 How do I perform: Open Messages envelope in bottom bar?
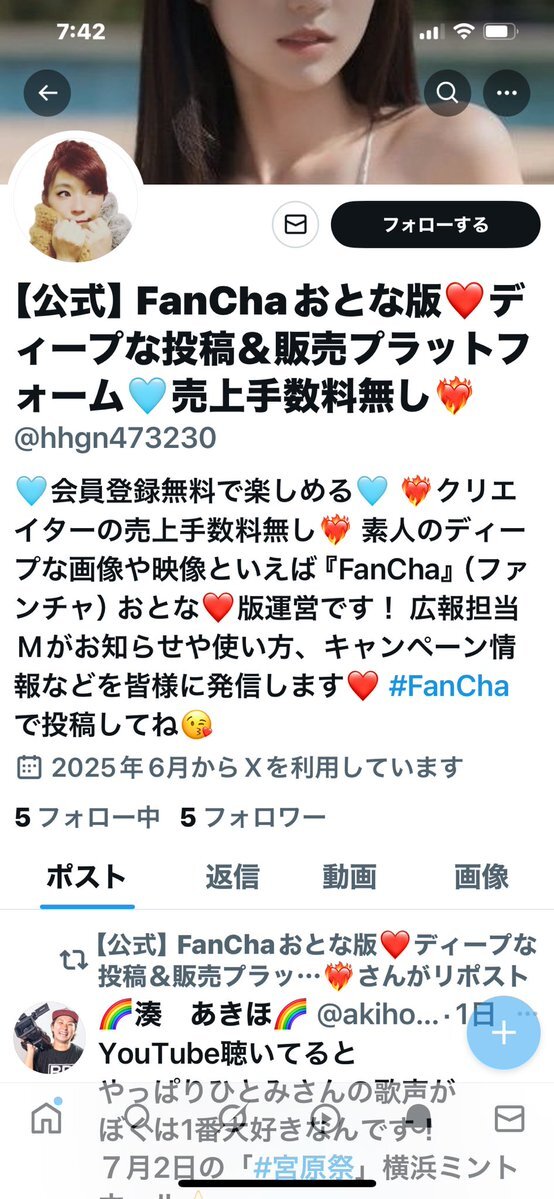click(x=510, y=1119)
